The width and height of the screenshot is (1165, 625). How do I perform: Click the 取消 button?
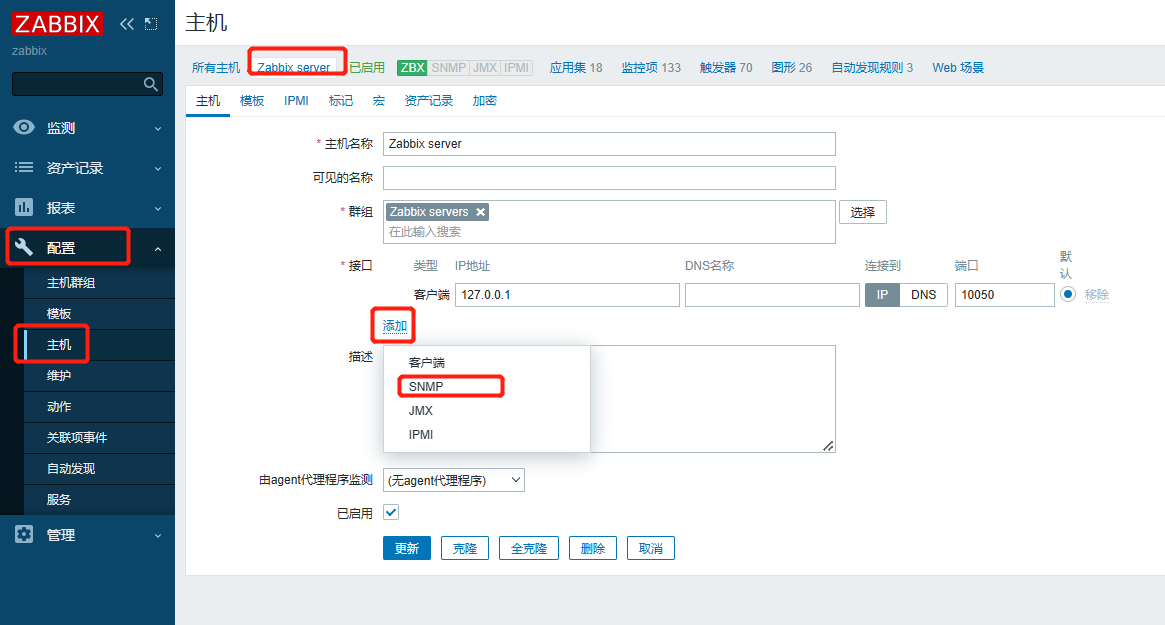click(651, 548)
